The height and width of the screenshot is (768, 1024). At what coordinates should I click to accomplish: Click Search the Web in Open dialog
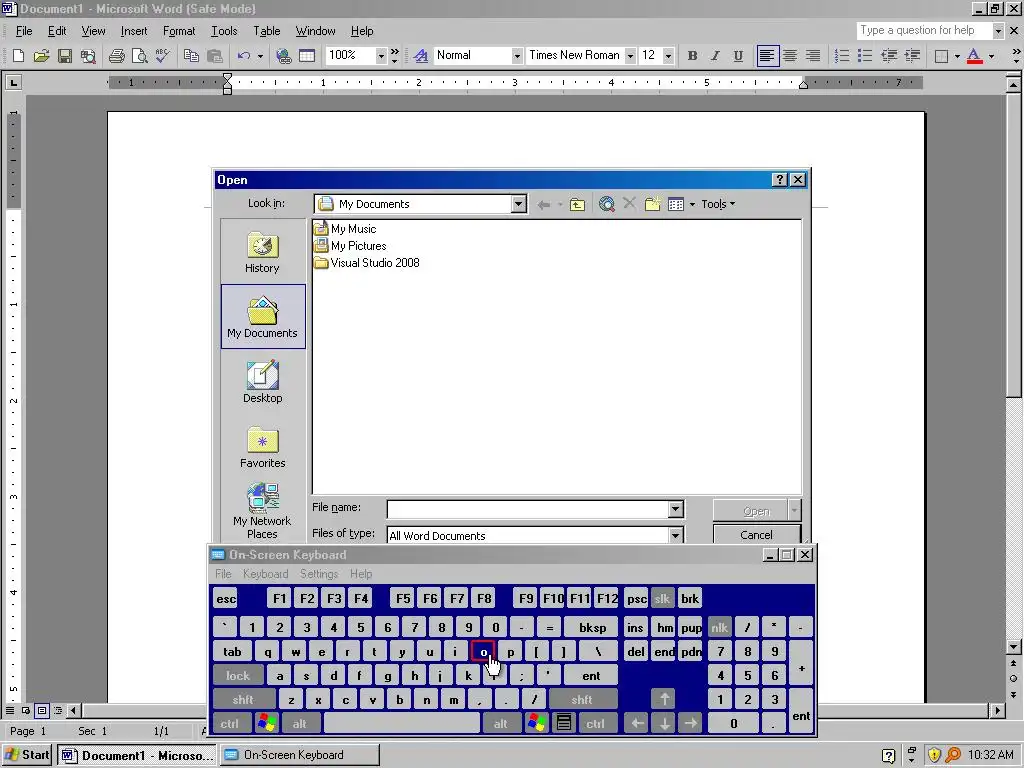point(607,204)
